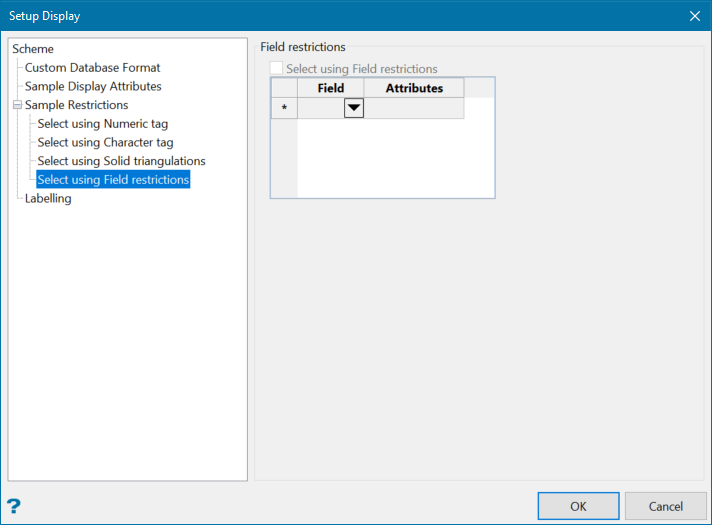Click the Field column header
The width and height of the screenshot is (712, 525).
click(331, 88)
